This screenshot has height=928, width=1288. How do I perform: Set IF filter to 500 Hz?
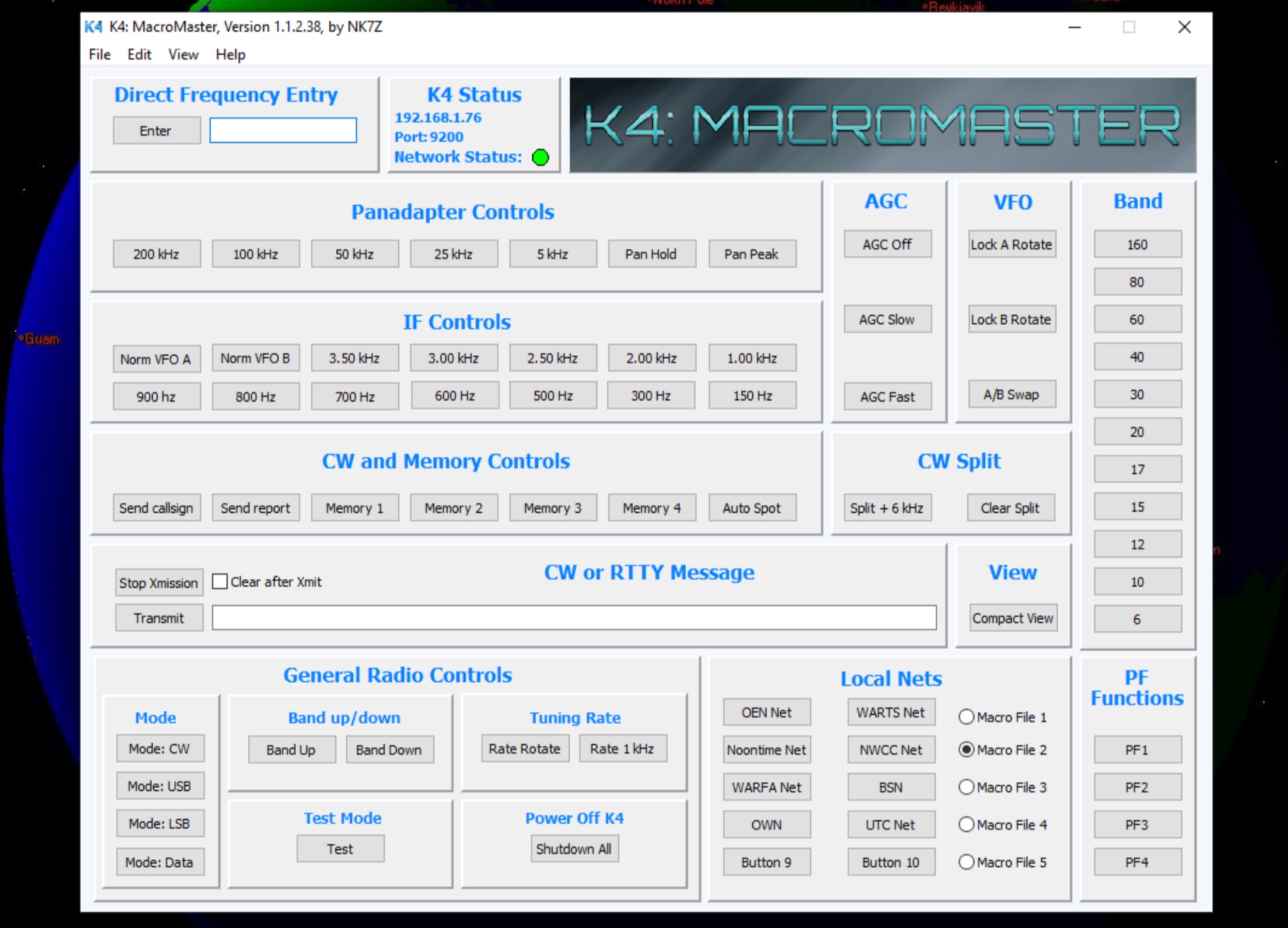pos(553,396)
